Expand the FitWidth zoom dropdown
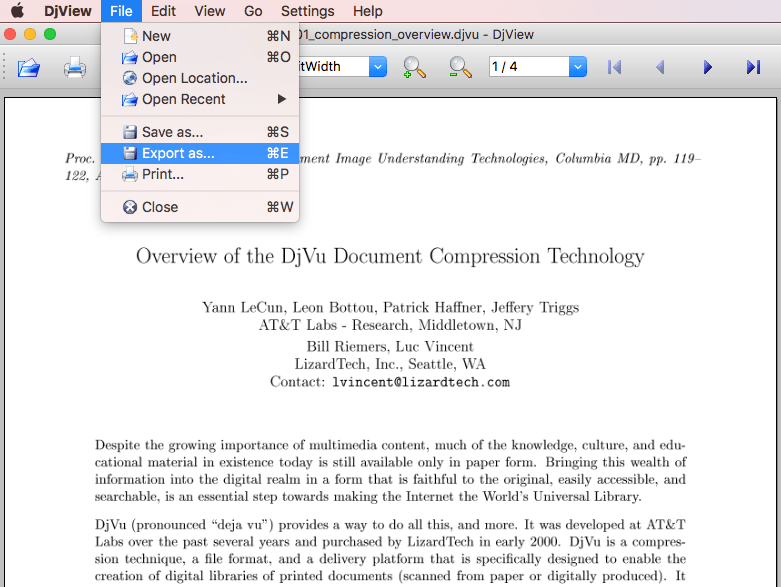 point(378,67)
